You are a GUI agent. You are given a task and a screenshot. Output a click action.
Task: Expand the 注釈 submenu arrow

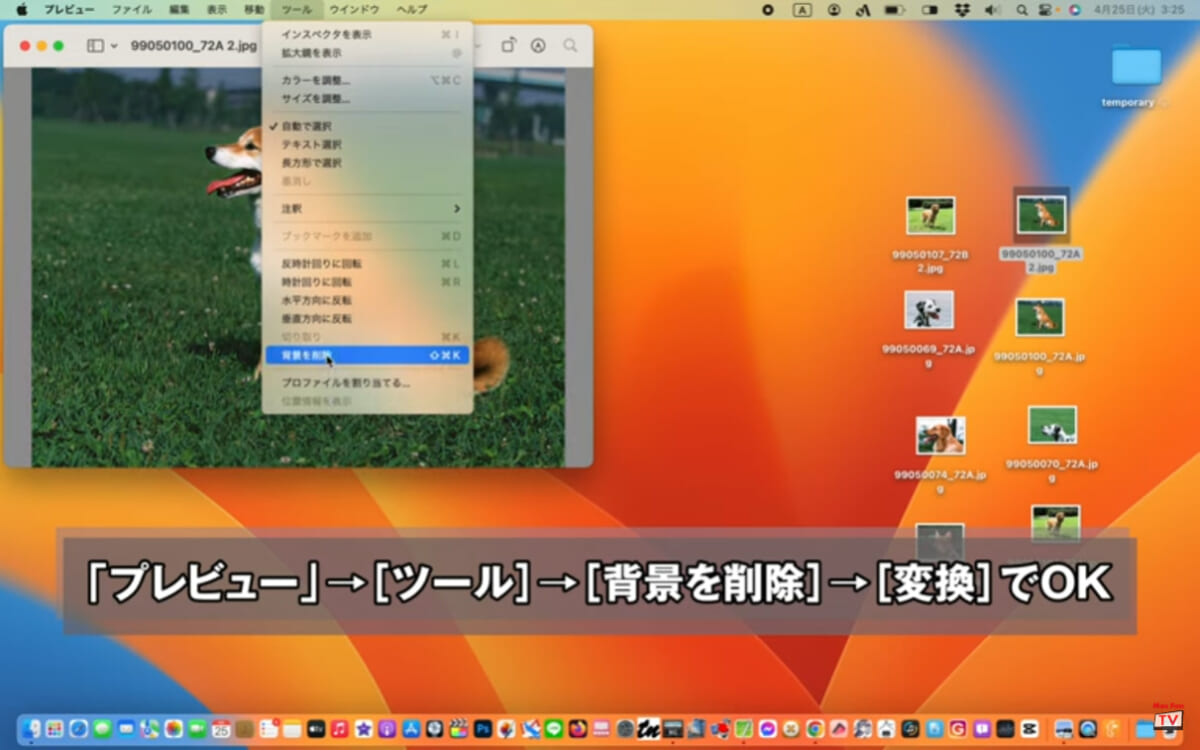(457, 208)
